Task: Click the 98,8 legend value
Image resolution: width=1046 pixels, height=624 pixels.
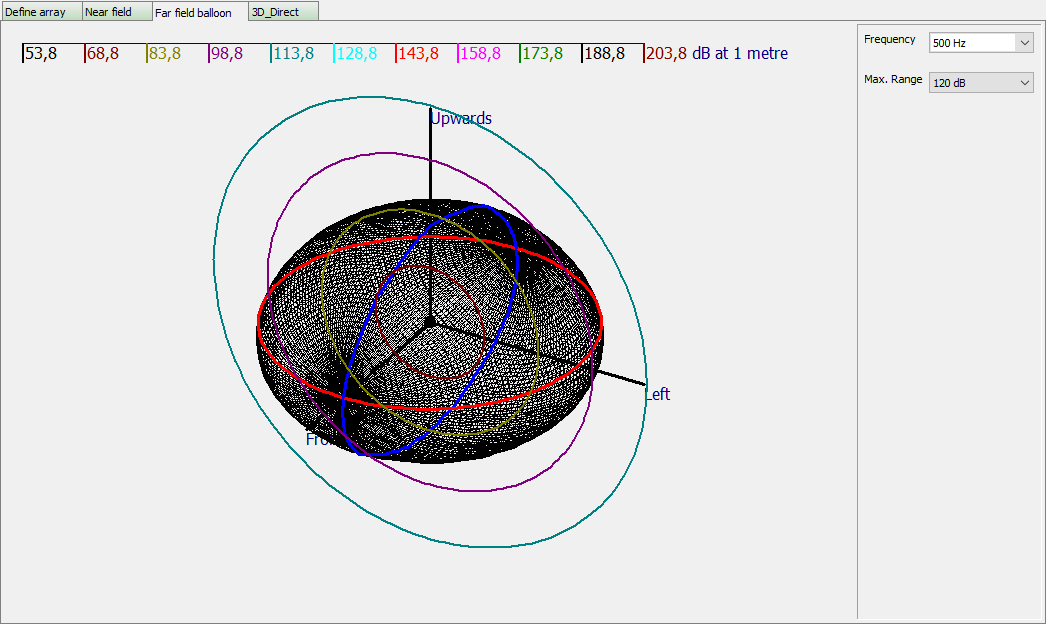Action: click(x=227, y=53)
